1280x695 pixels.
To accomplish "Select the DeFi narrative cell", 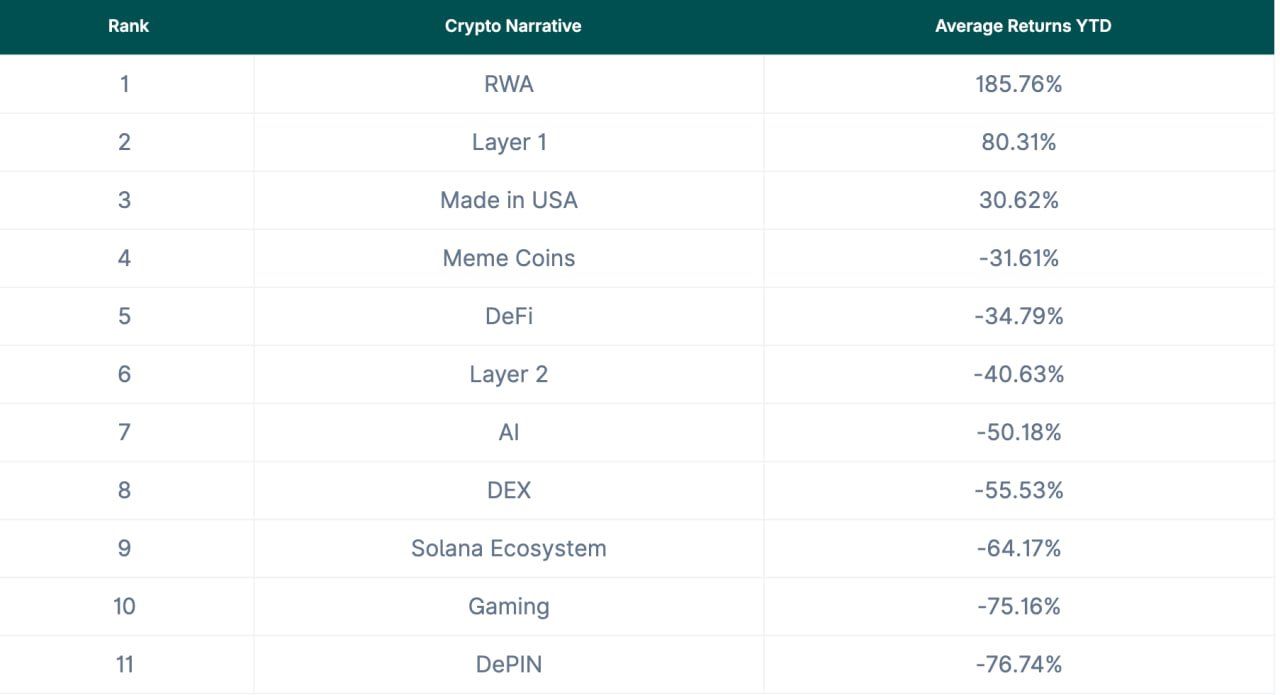I will 509,316.
